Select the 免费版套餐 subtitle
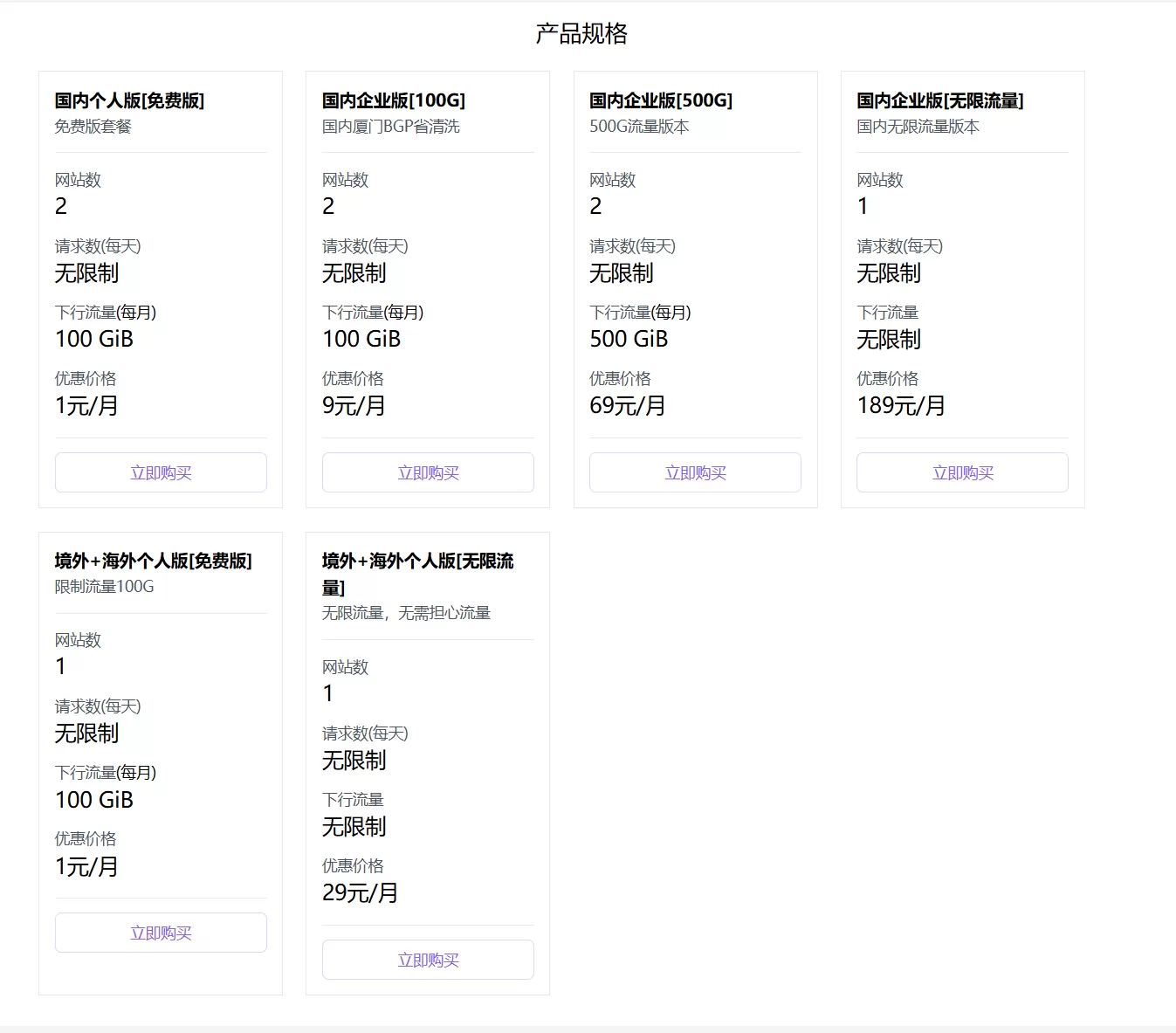Screen dimensions: 1176x1033 [93, 127]
